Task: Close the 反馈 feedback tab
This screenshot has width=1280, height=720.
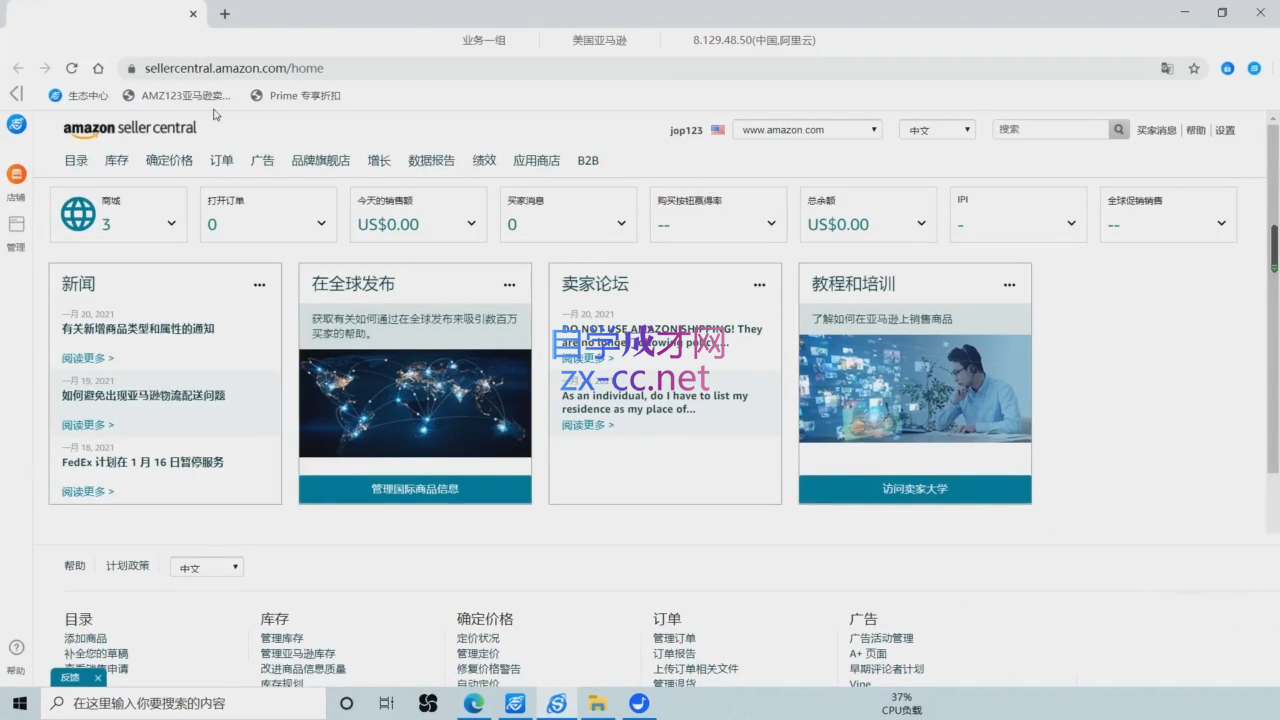Action: 97,678
